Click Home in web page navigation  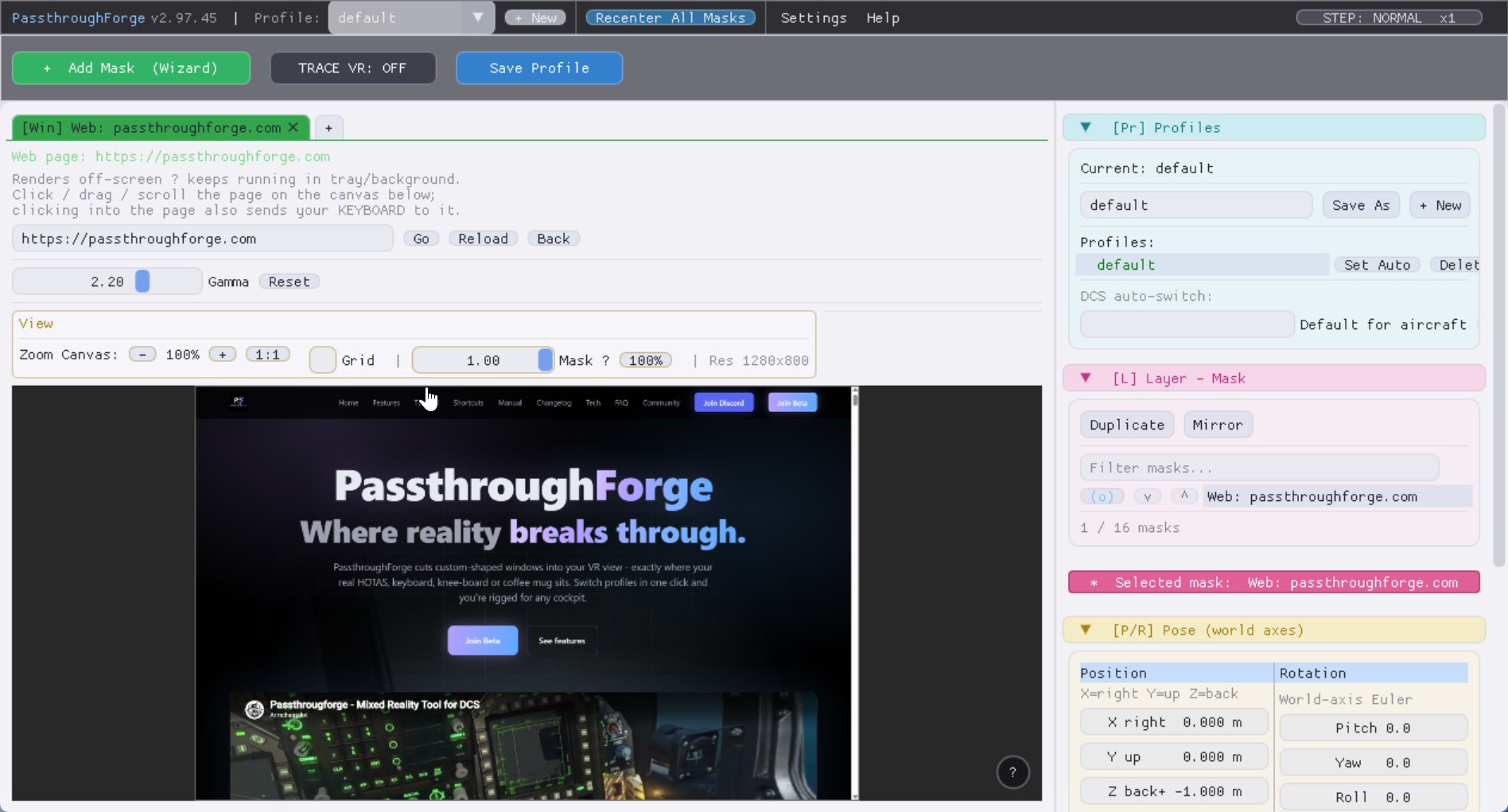point(348,403)
